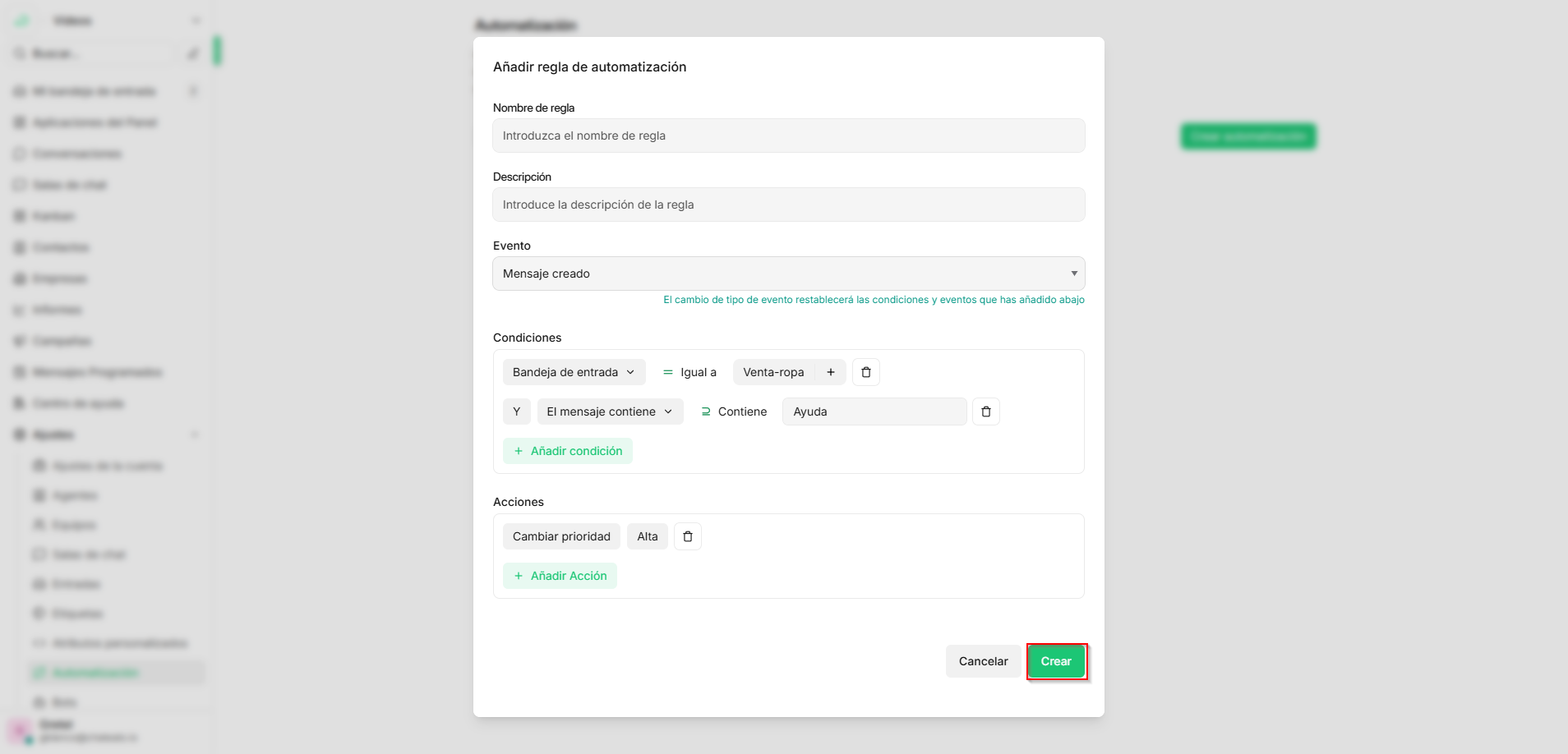Delete the Bandeja de entrada condition
1568x754 pixels.
point(865,372)
